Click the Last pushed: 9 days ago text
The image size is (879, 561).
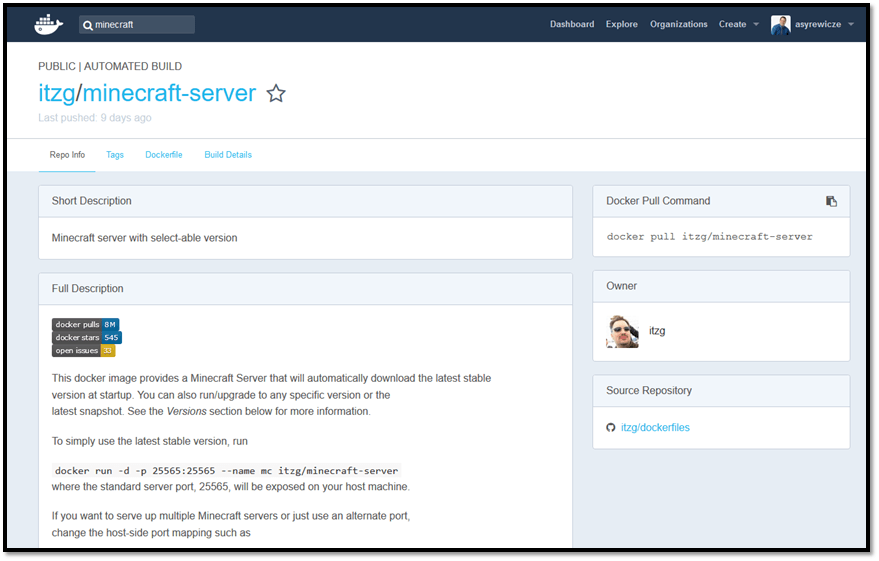tap(95, 118)
